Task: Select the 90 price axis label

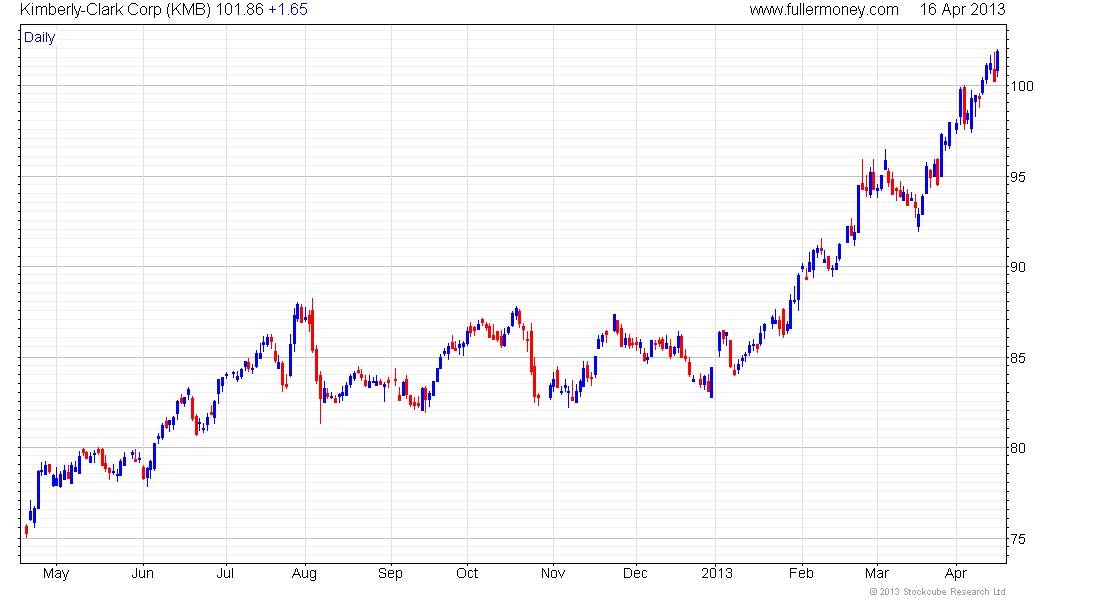Action: pyautogui.click(x=1017, y=267)
